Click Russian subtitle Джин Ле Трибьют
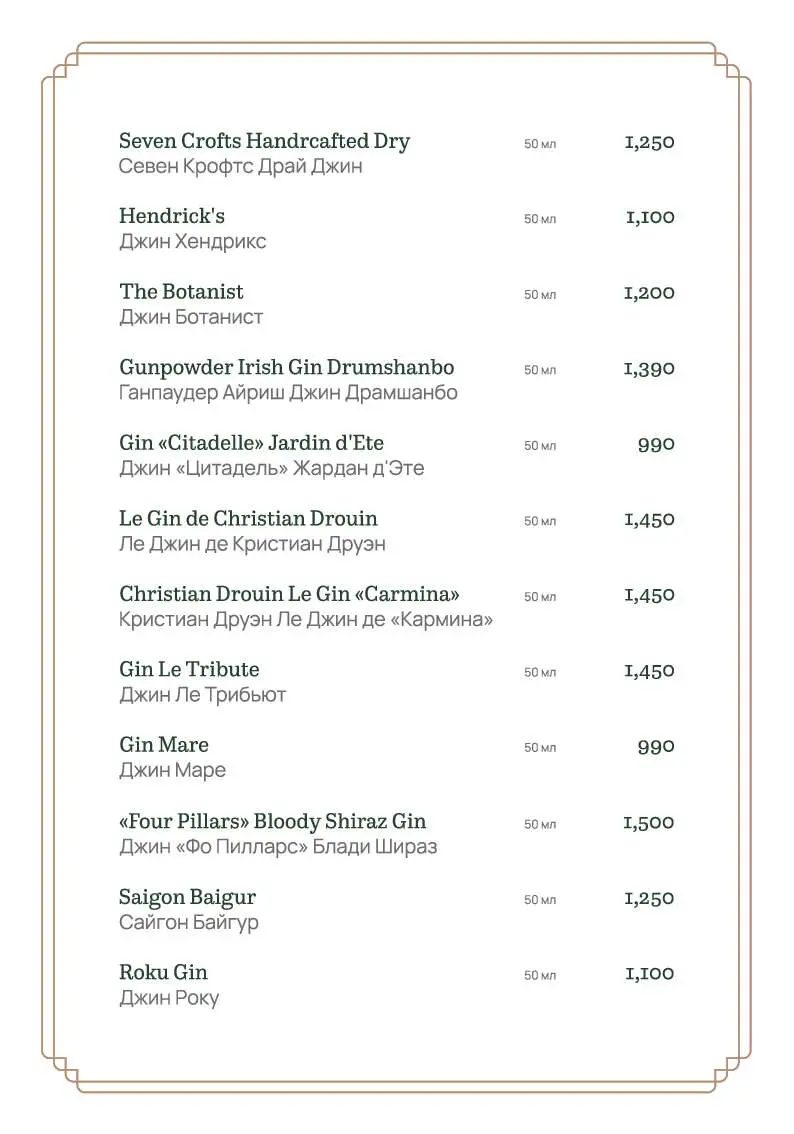794x1134 pixels. click(x=203, y=695)
